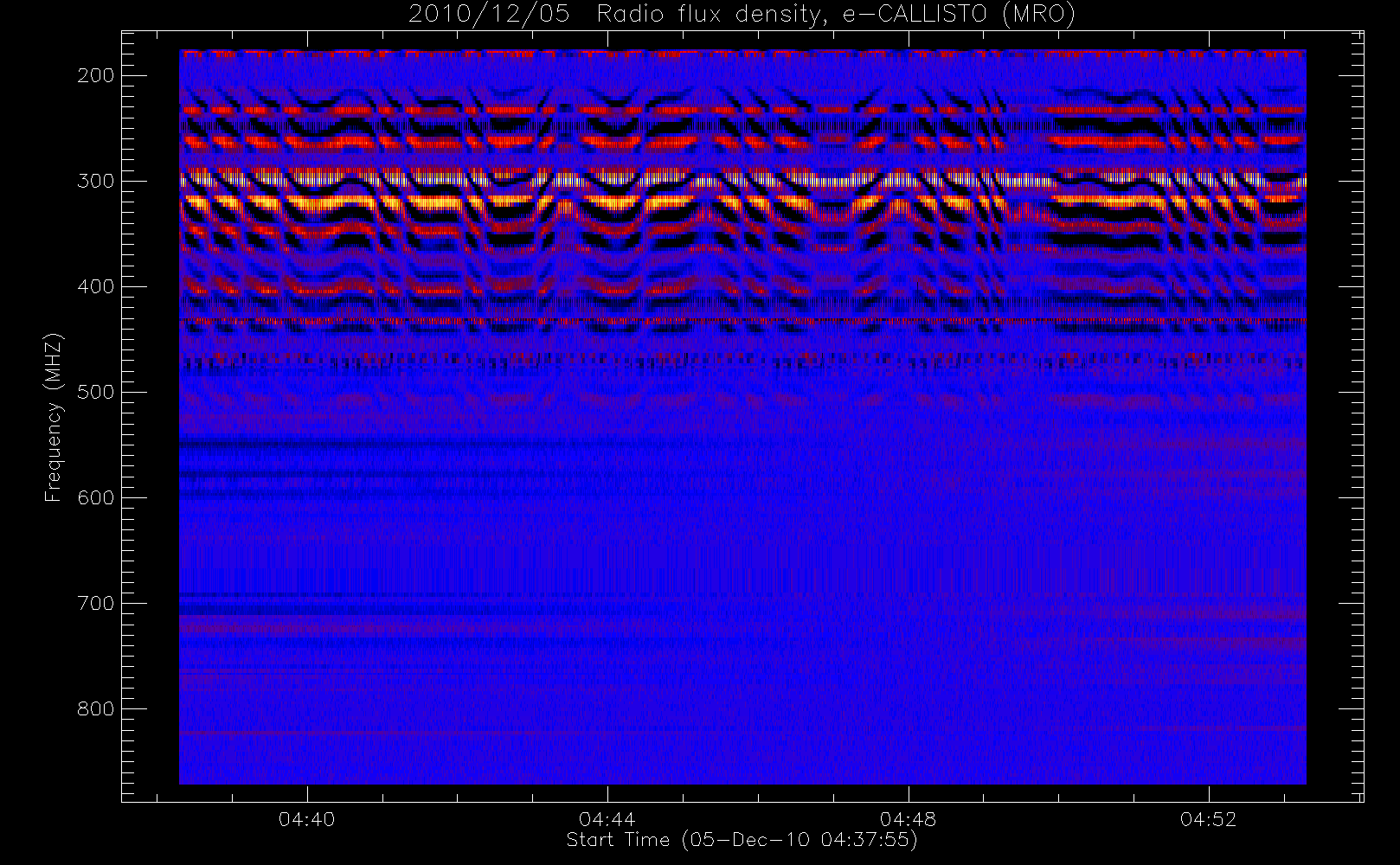This screenshot has width=1400, height=865.
Task: Click the plot title 'Radio flux density, e-CALLISTO (MRO)'
Action: (836, 15)
